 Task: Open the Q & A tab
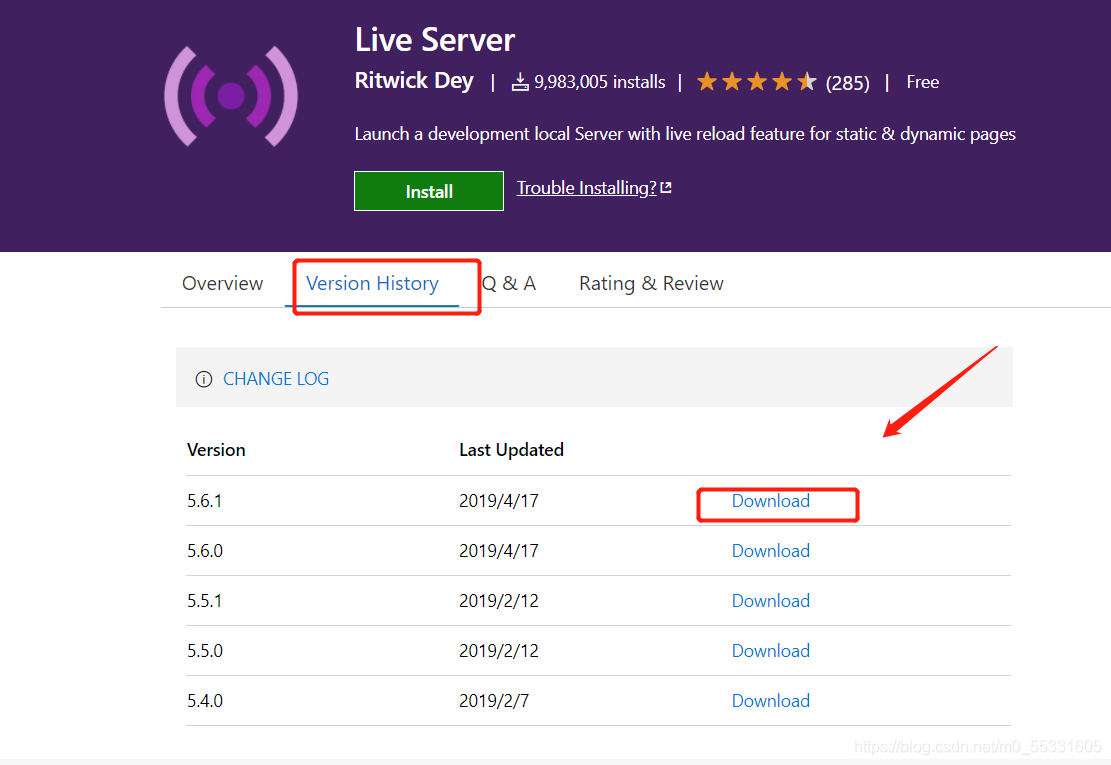click(x=509, y=283)
